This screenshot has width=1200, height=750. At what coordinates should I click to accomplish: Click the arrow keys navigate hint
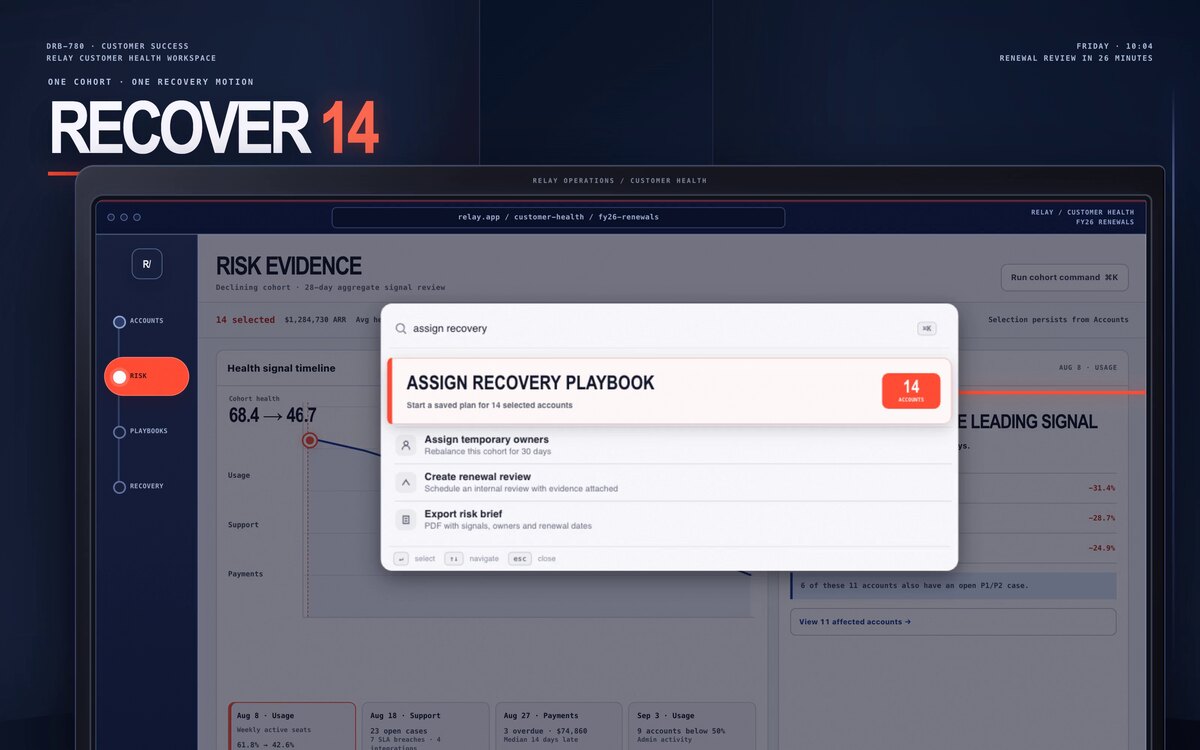coord(454,559)
